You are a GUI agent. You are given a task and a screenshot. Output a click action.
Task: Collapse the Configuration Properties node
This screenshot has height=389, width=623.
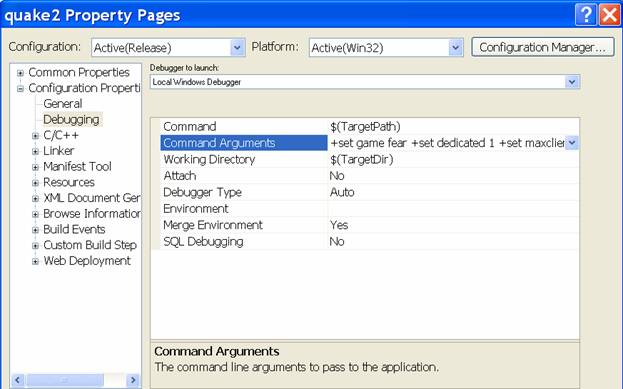[x=20, y=89]
